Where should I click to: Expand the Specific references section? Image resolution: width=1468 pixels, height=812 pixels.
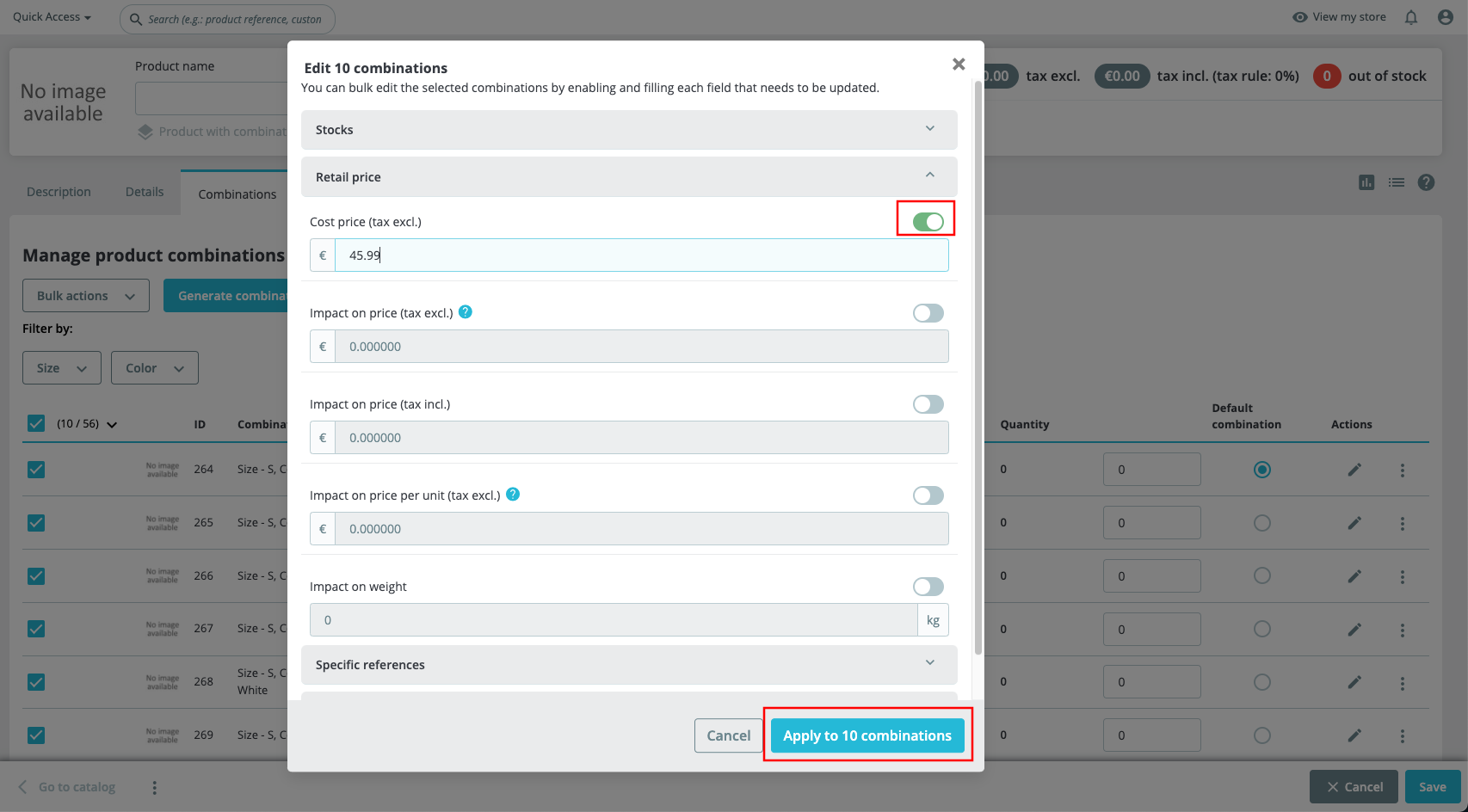click(x=629, y=665)
